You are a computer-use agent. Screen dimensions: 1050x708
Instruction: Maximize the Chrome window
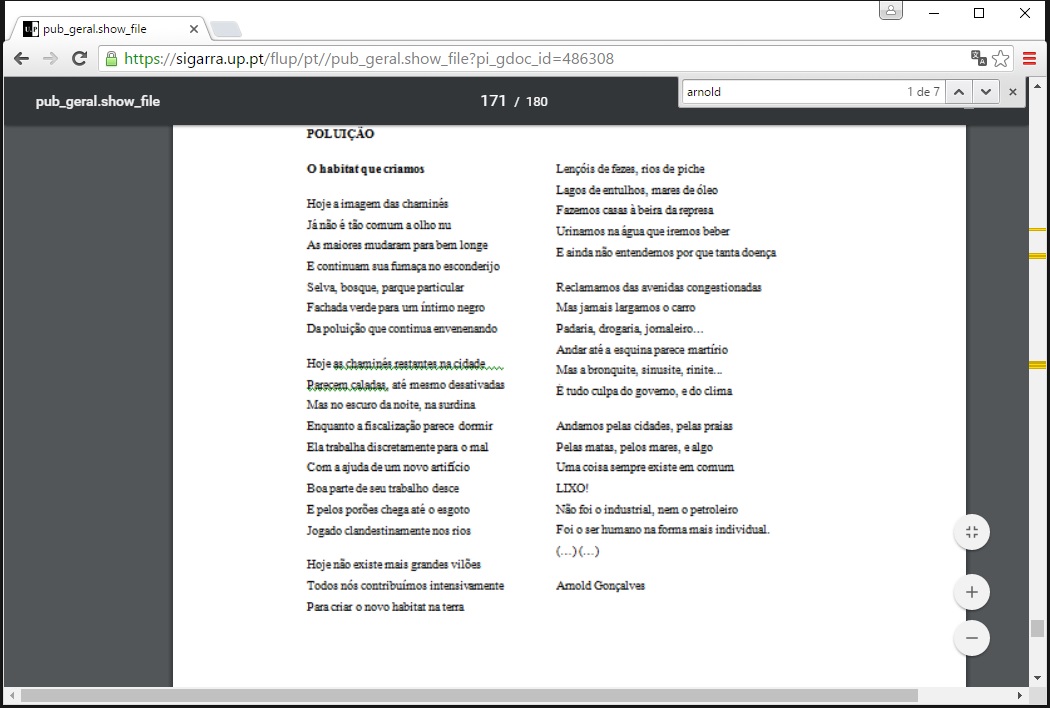(x=979, y=13)
